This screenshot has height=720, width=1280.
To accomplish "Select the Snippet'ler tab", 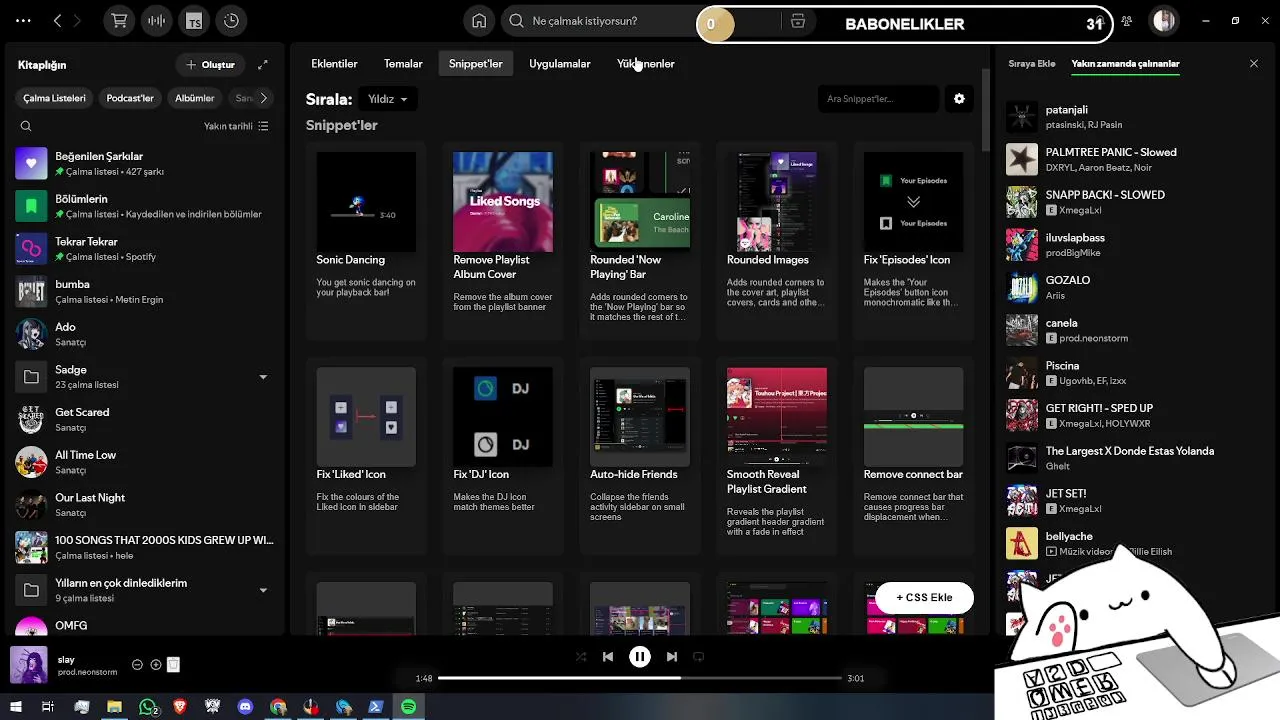I will (476, 64).
